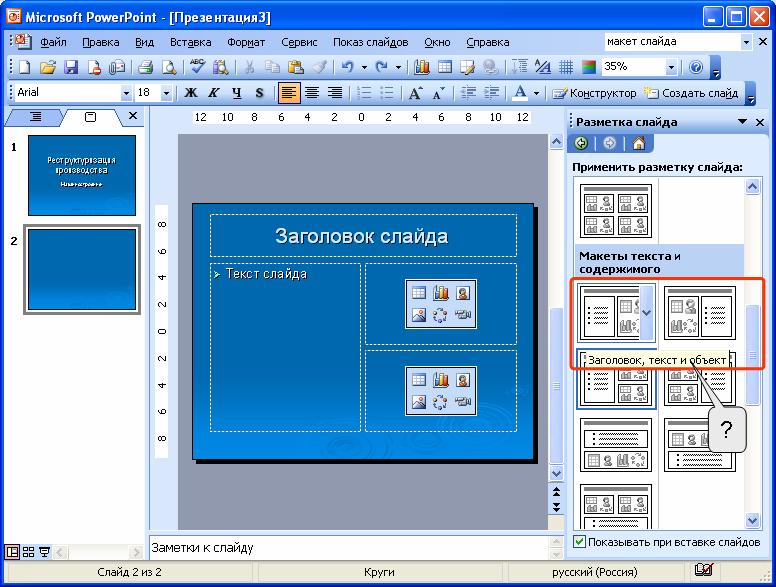Toggle bold Ж formatting
776x587 pixels.
(191, 93)
